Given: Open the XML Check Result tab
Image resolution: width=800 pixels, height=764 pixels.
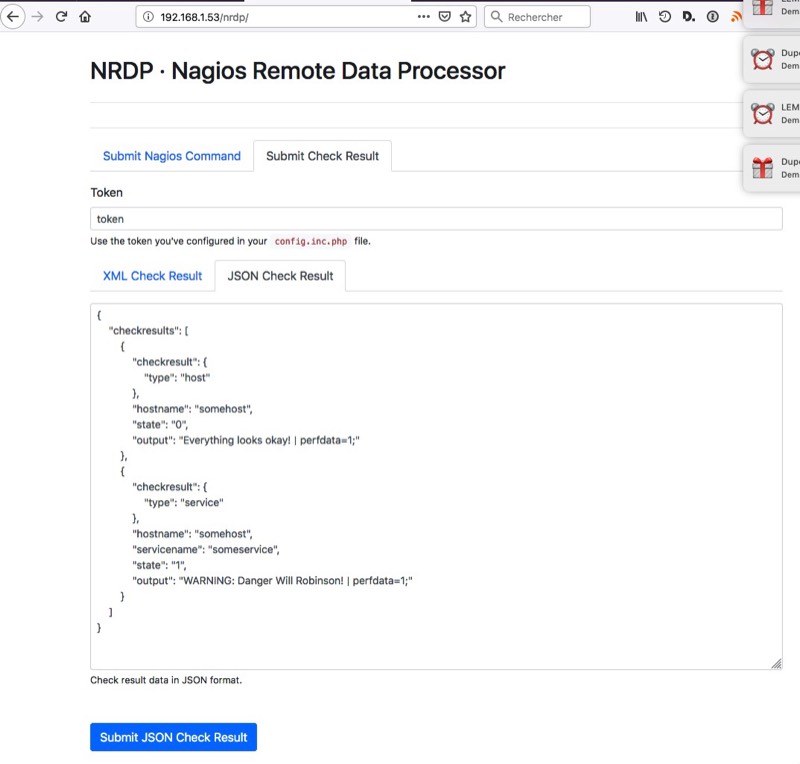Looking at the screenshot, I should point(152,276).
